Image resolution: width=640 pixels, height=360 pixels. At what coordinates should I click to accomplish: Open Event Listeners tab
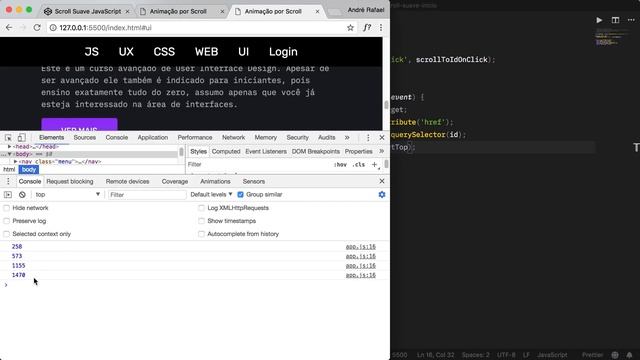[x=266, y=151]
